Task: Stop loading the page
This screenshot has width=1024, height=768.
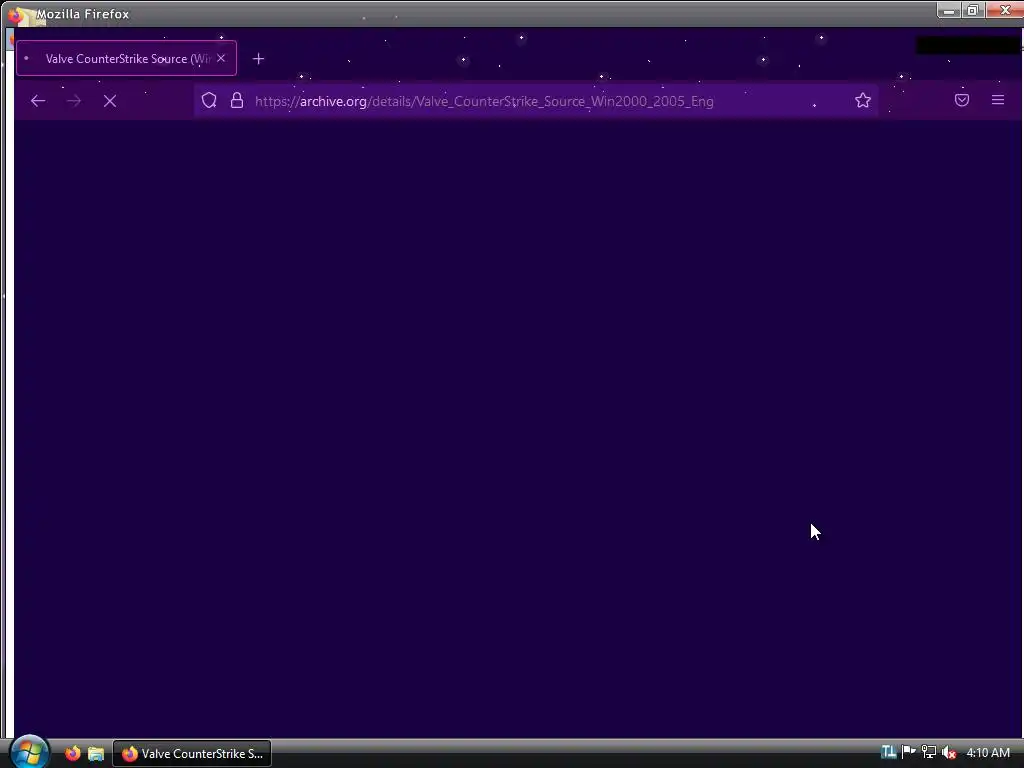Action: (110, 101)
